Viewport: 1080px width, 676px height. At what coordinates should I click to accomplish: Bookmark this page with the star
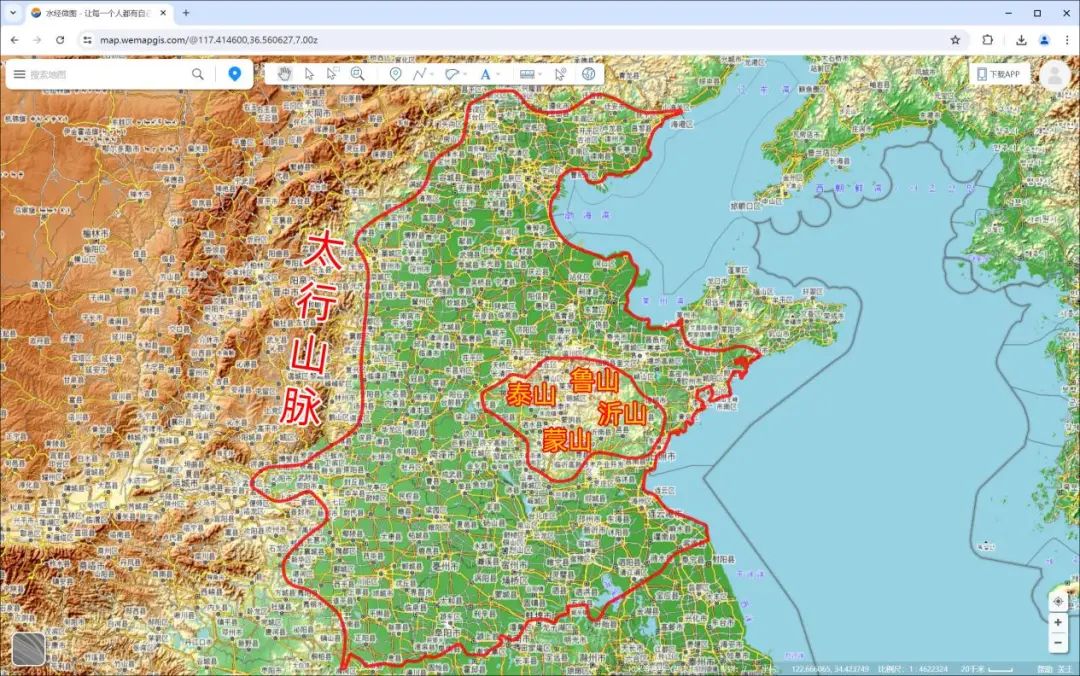(x=955, y=40)
